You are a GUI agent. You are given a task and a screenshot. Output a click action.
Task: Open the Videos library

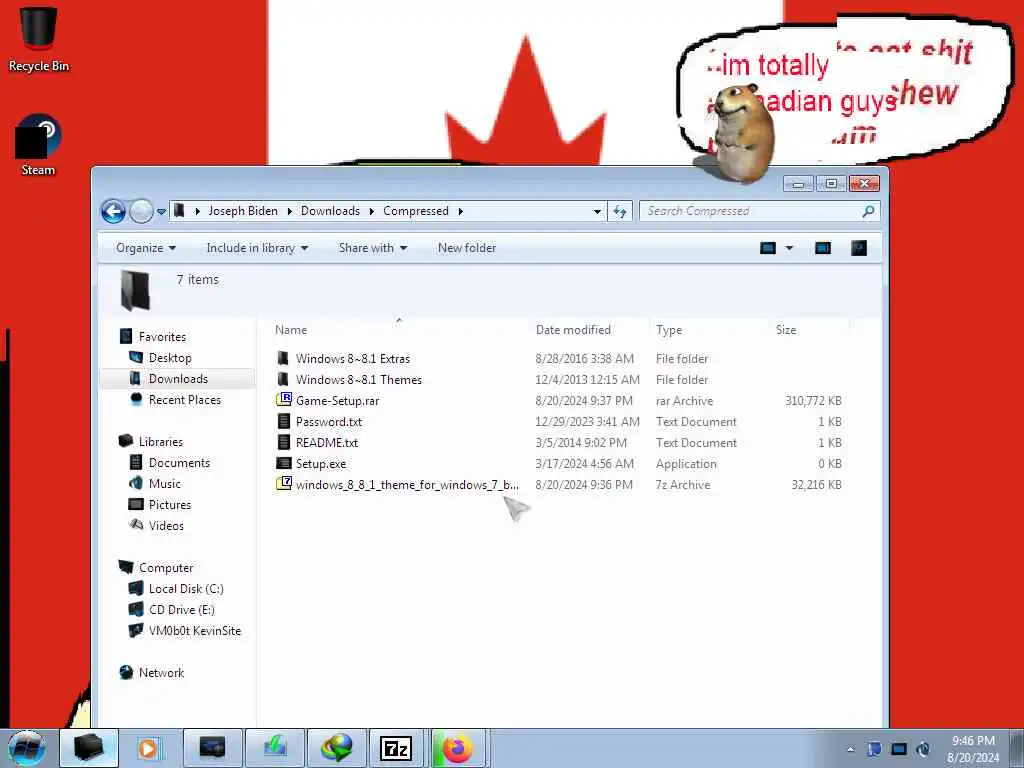166,526
